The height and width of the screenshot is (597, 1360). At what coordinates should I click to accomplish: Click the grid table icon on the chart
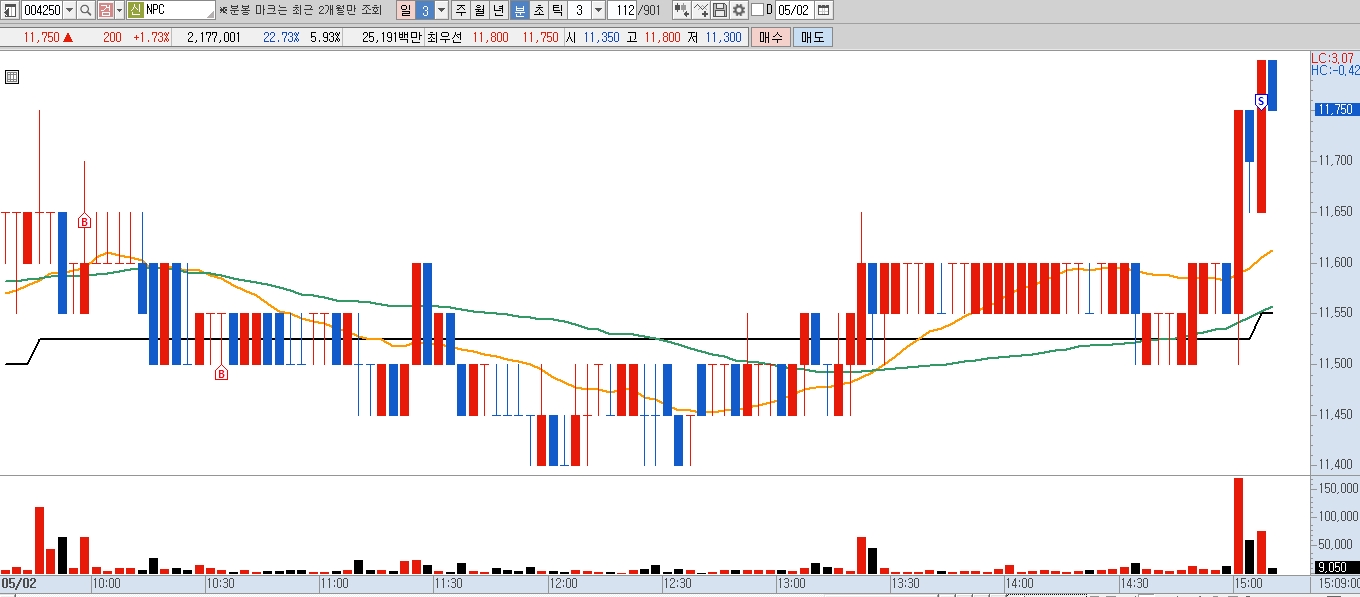pyautogui.click(x=12, y=77)
